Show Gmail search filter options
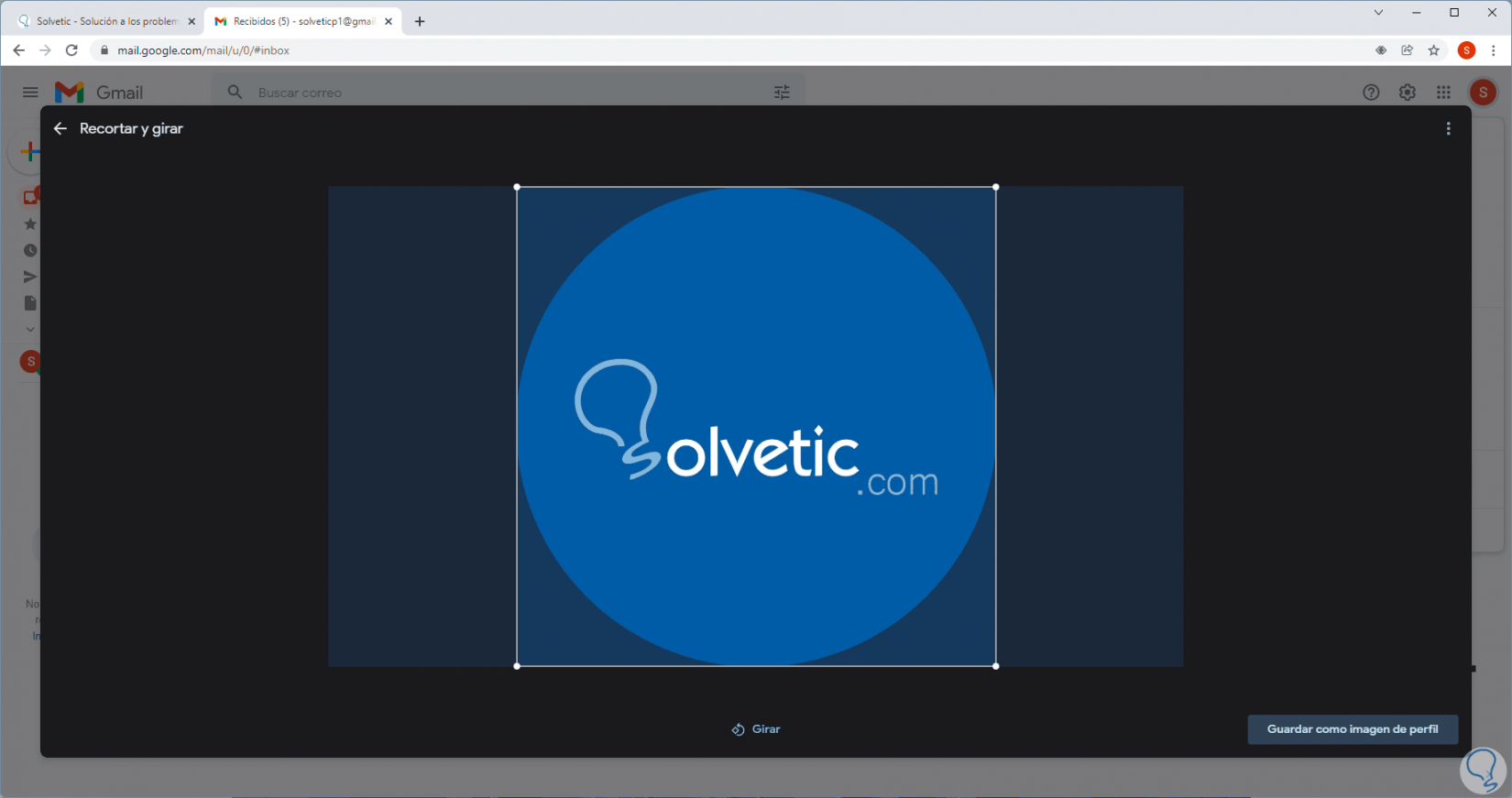This screenshot has width=1512, height=798. (782, 93)
